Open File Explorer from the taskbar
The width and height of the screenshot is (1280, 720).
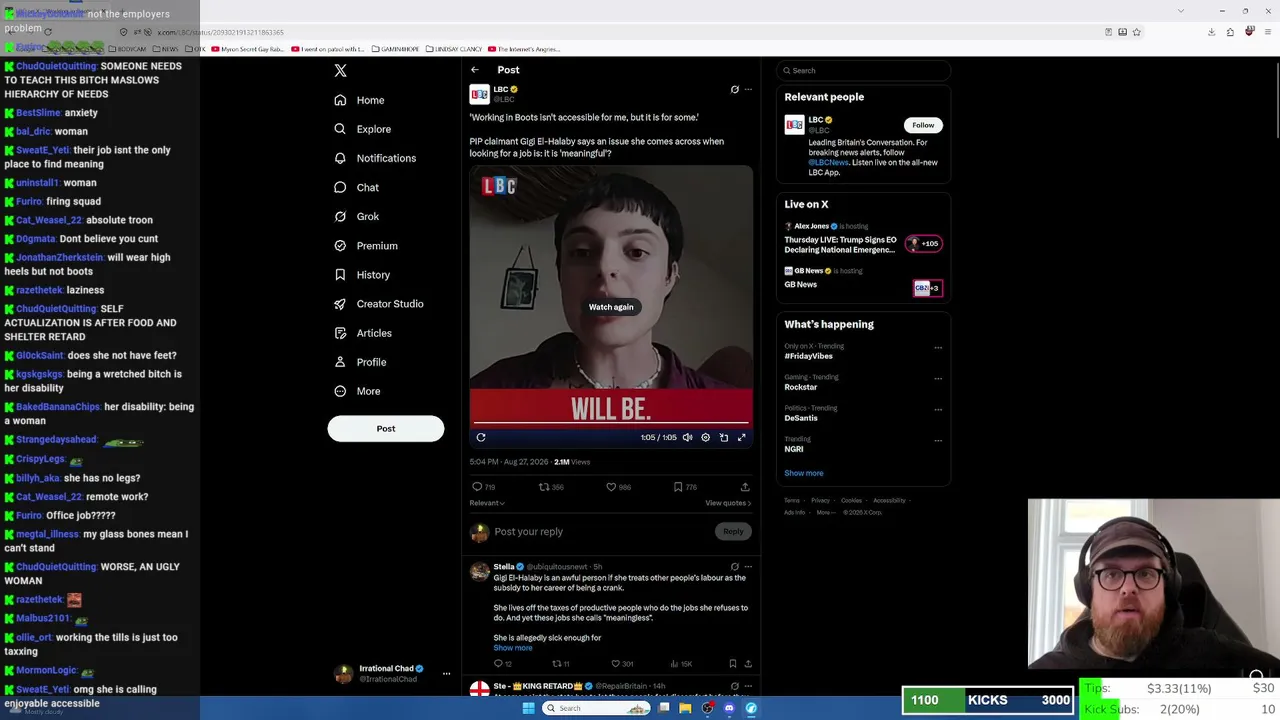click(685, 708)
